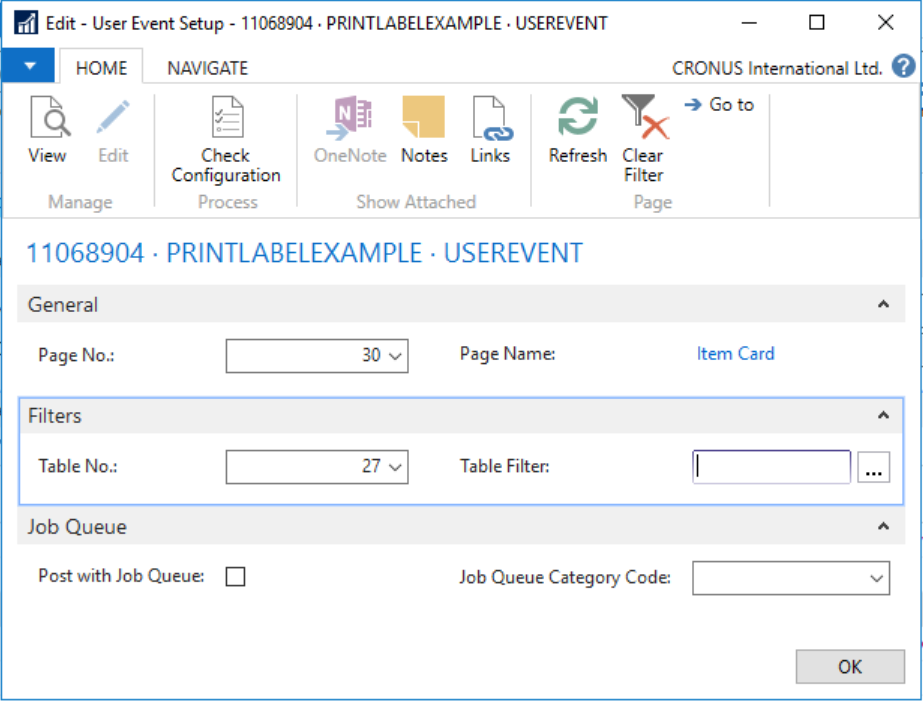Switch to the HOME tab
This screenshot has width=923, height=702.
click(101, 68)
